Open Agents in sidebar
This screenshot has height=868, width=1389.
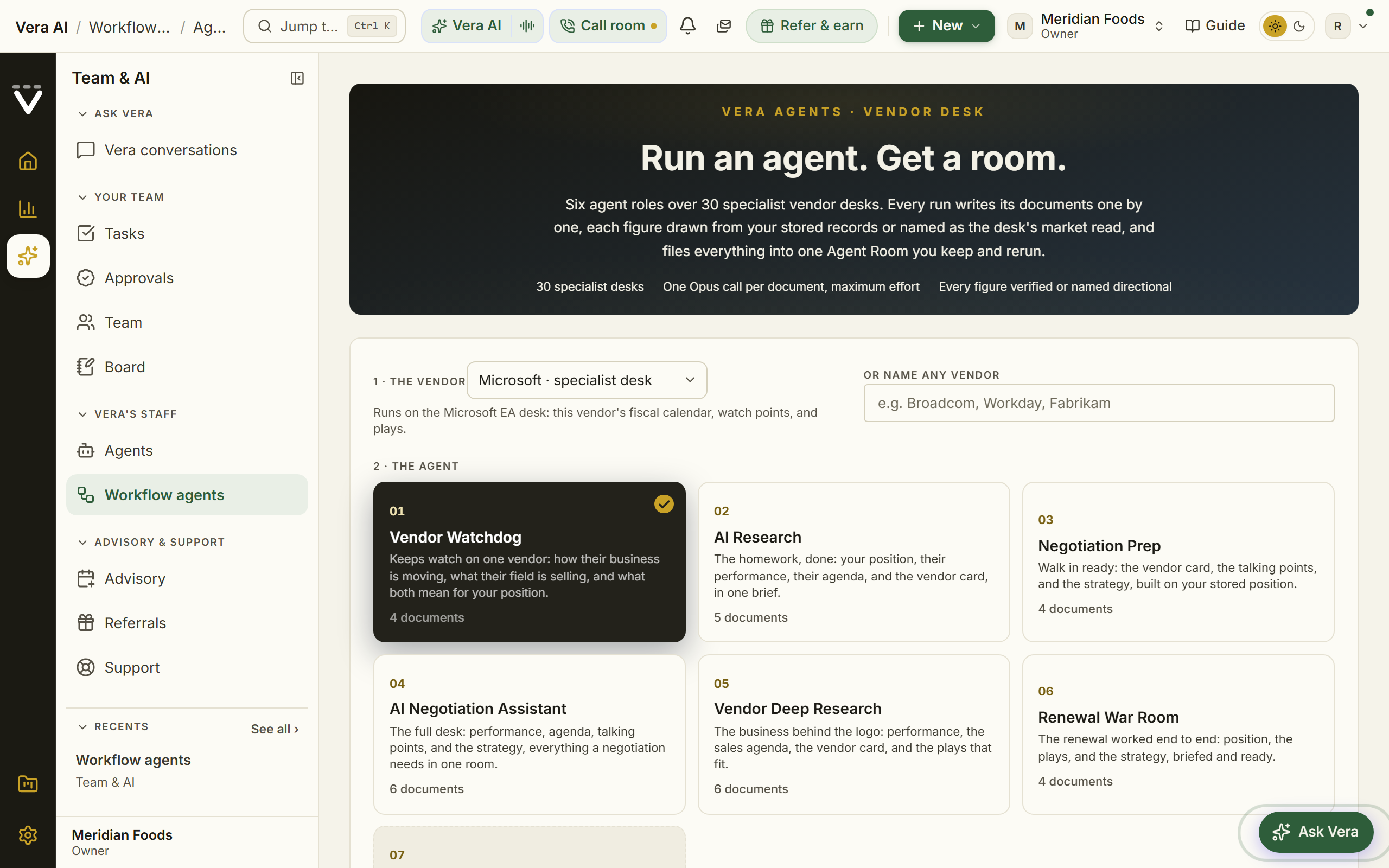pos(187,451)
